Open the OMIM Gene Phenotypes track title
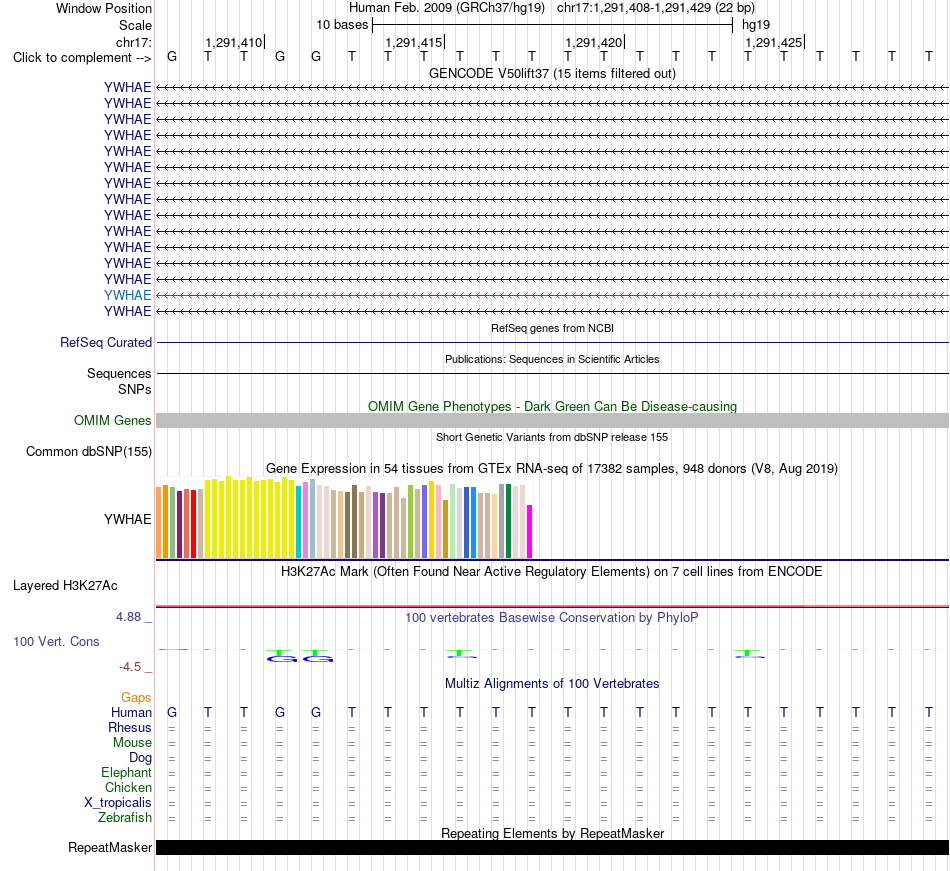The image size is (950, 871). pyautogui.click(x=552, y=406)
